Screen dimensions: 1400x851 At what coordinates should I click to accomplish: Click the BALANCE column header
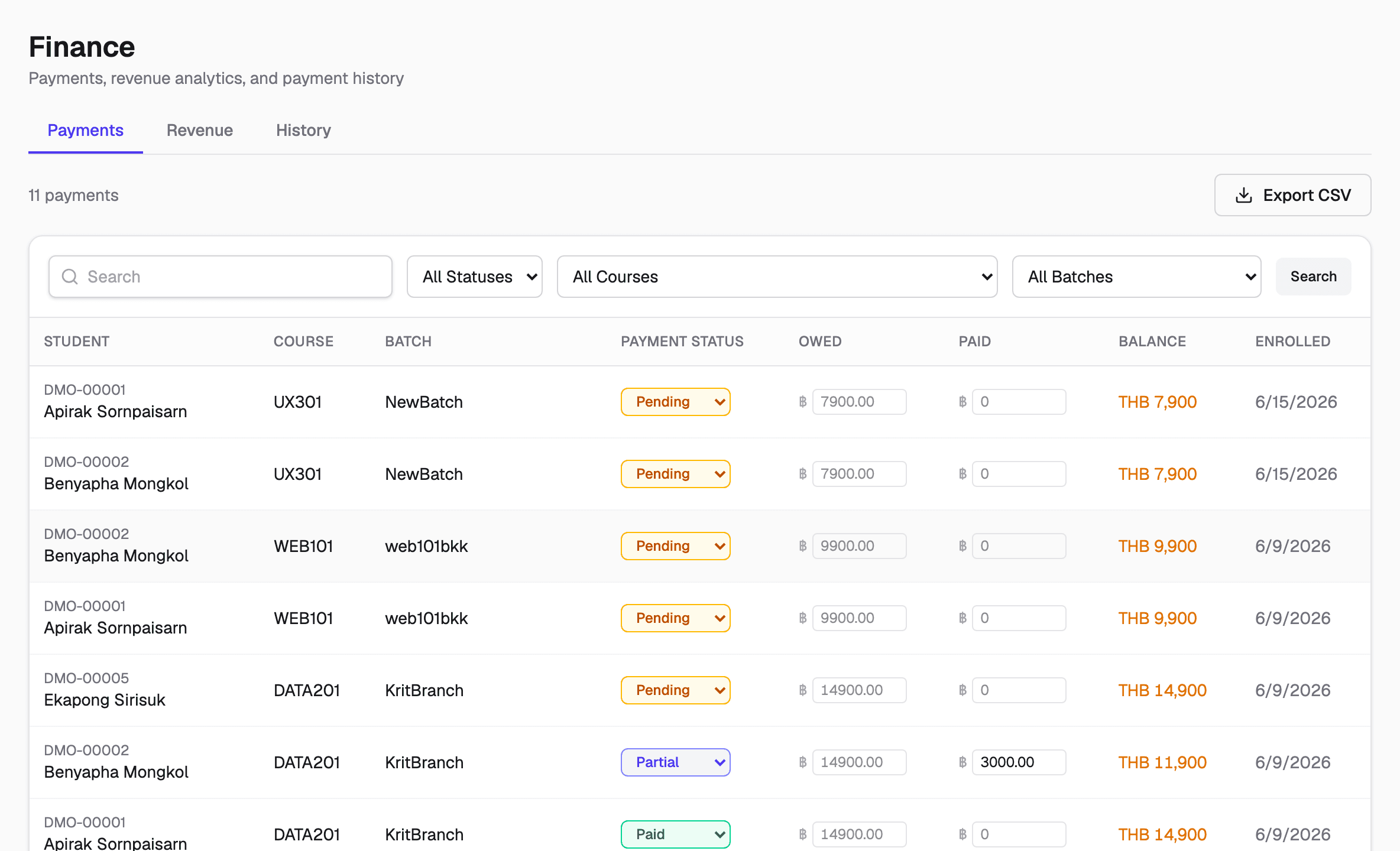coord(1152,342)
